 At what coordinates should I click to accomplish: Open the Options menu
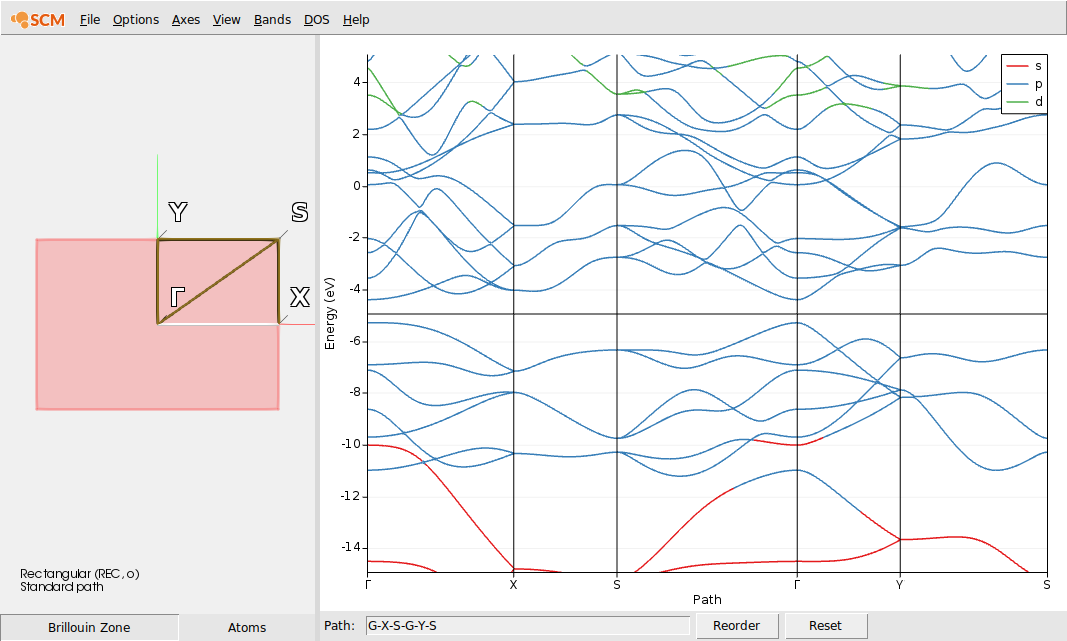135,19
